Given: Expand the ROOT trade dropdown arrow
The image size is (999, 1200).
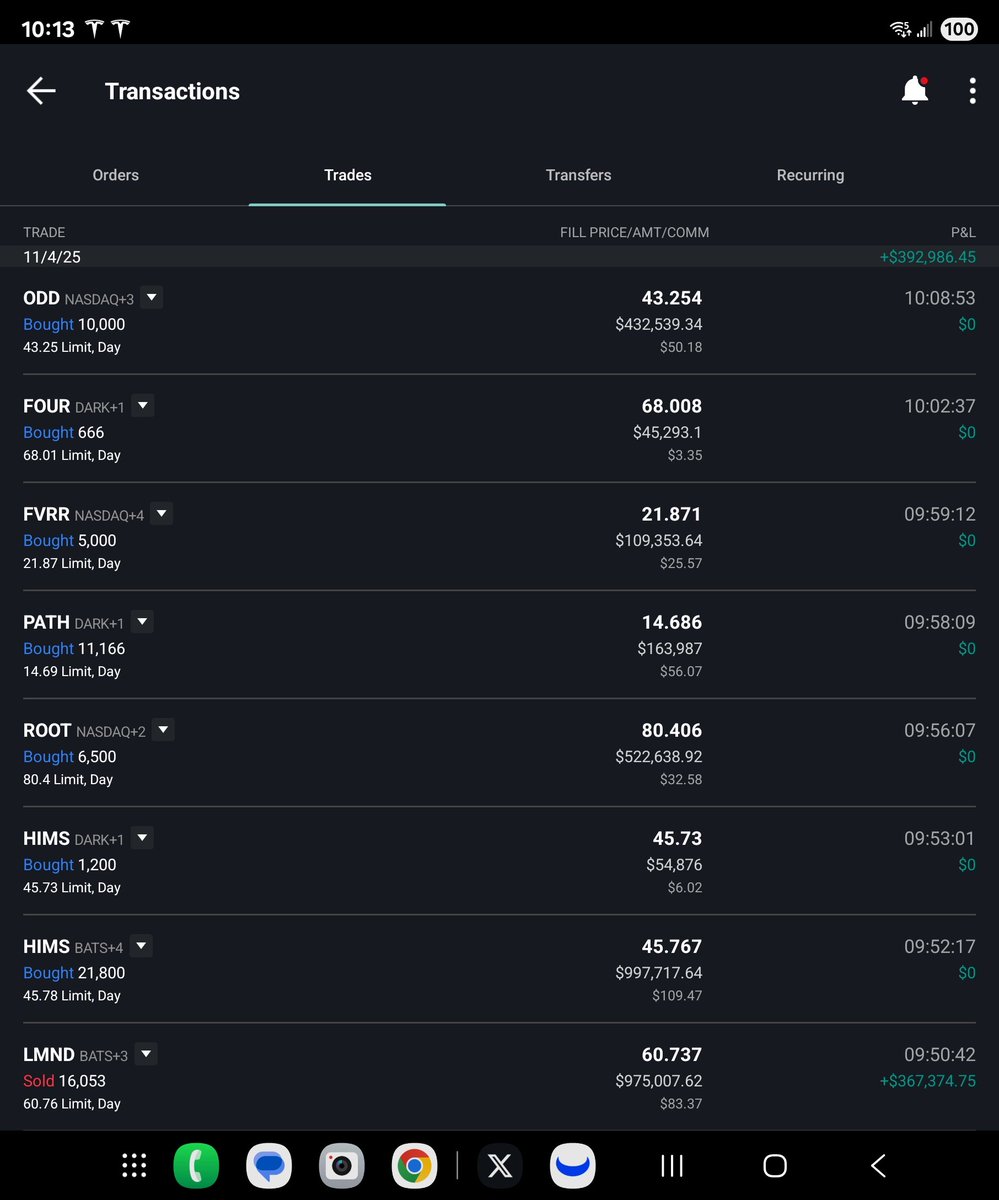Looking at the screenshot, I should tap(163, 730).
